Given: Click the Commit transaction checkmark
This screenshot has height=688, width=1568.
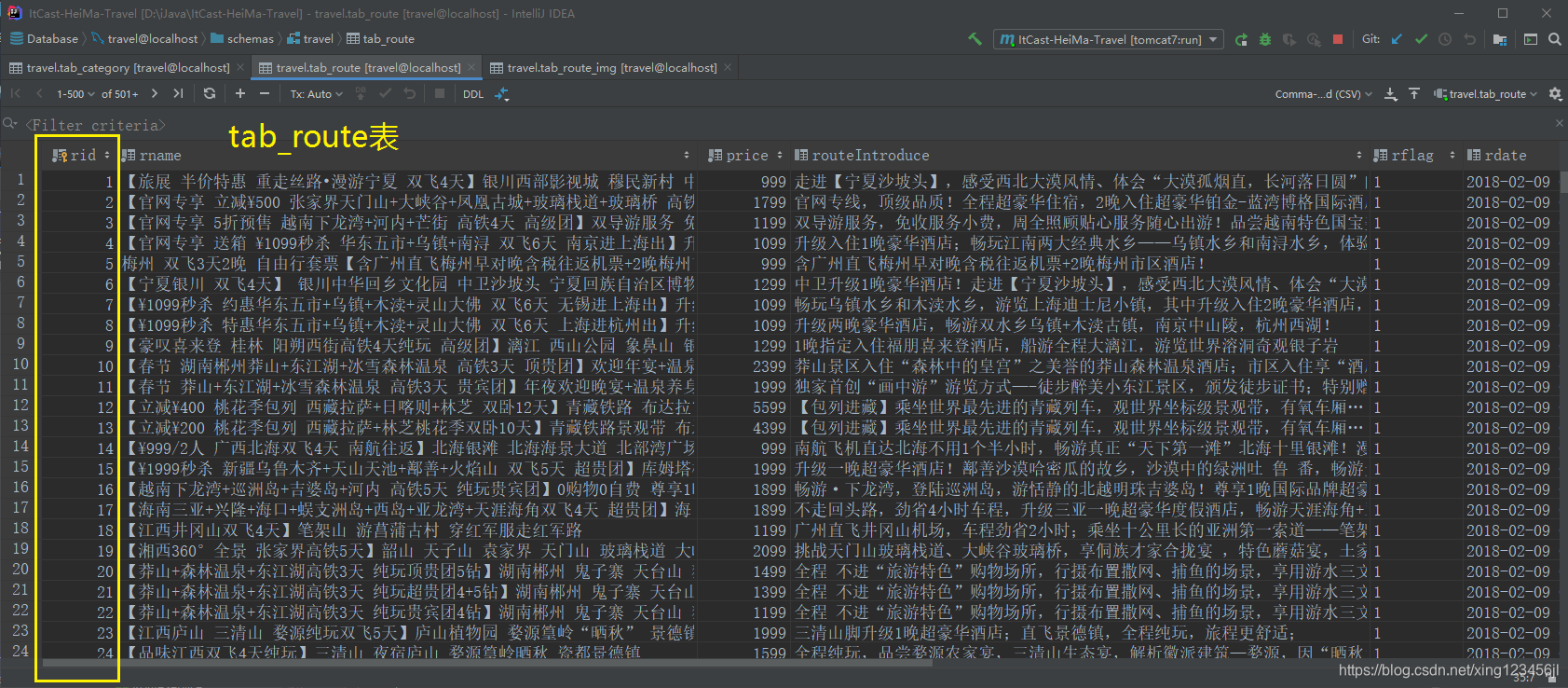Looking at the screenshot, I should [x=386, y=93].
